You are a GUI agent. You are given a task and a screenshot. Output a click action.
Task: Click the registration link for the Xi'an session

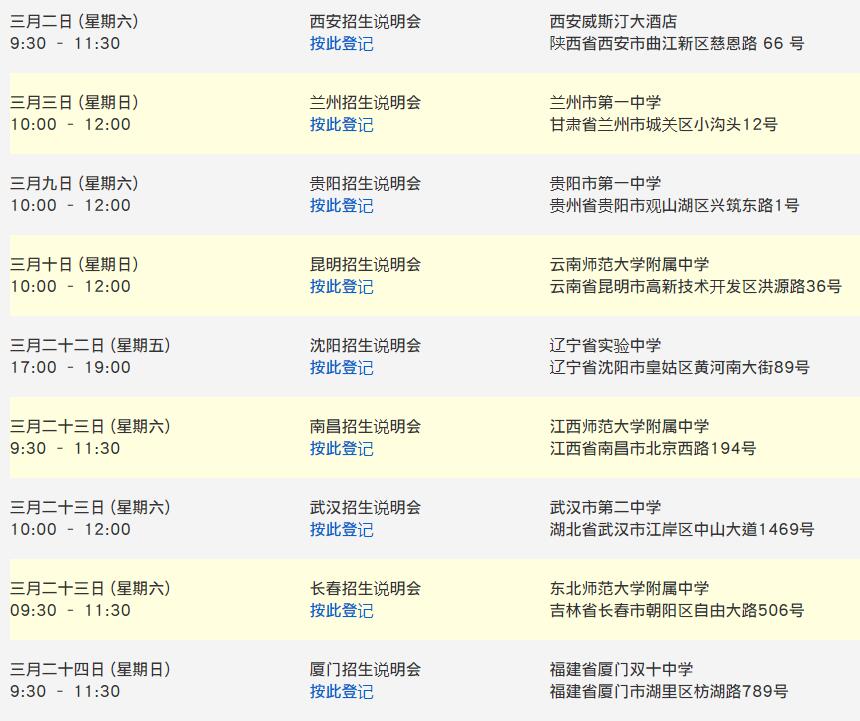(341, 44)
